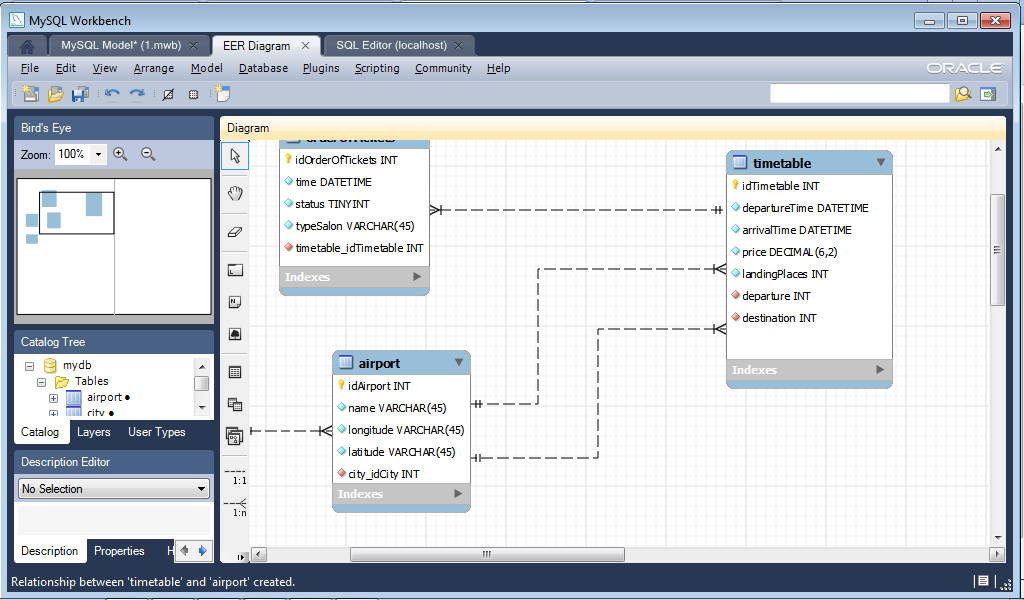Click the toolbar icon right of search magnifier

point(988,94)
